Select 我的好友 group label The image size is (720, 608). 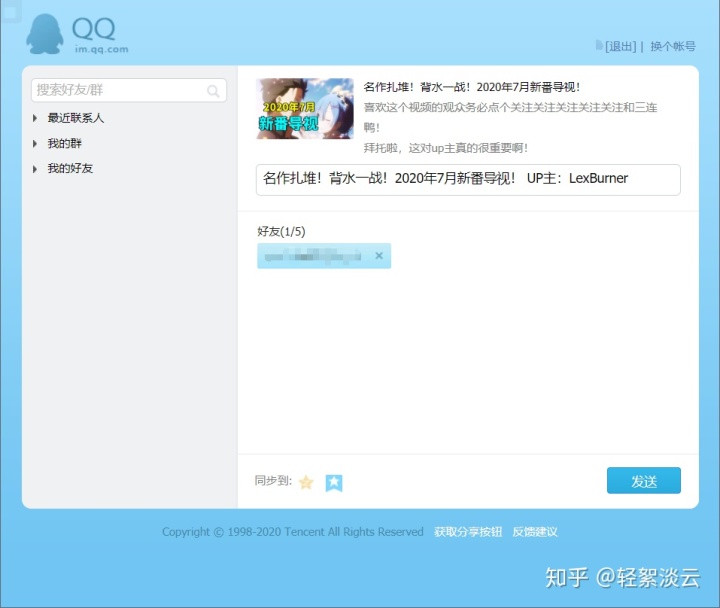click(x=70, y=168)
